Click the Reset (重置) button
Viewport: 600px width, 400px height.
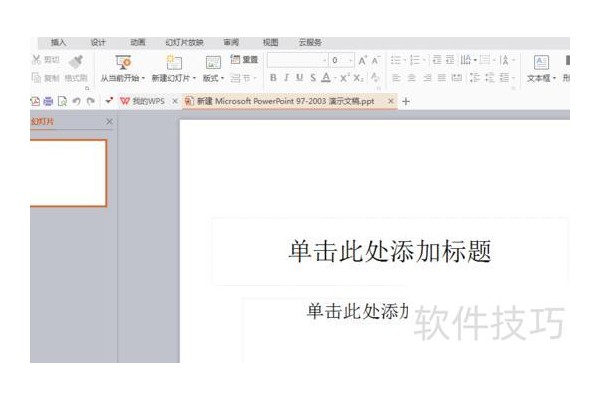pos(244,59)
